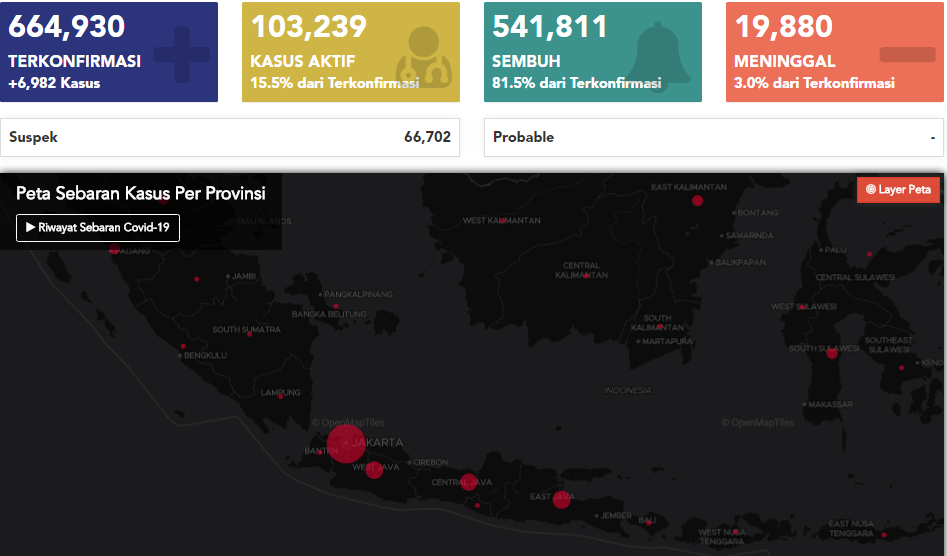Select the West Sulawesi case dot
Screen dimensions: 947x556
click(803, 307)
